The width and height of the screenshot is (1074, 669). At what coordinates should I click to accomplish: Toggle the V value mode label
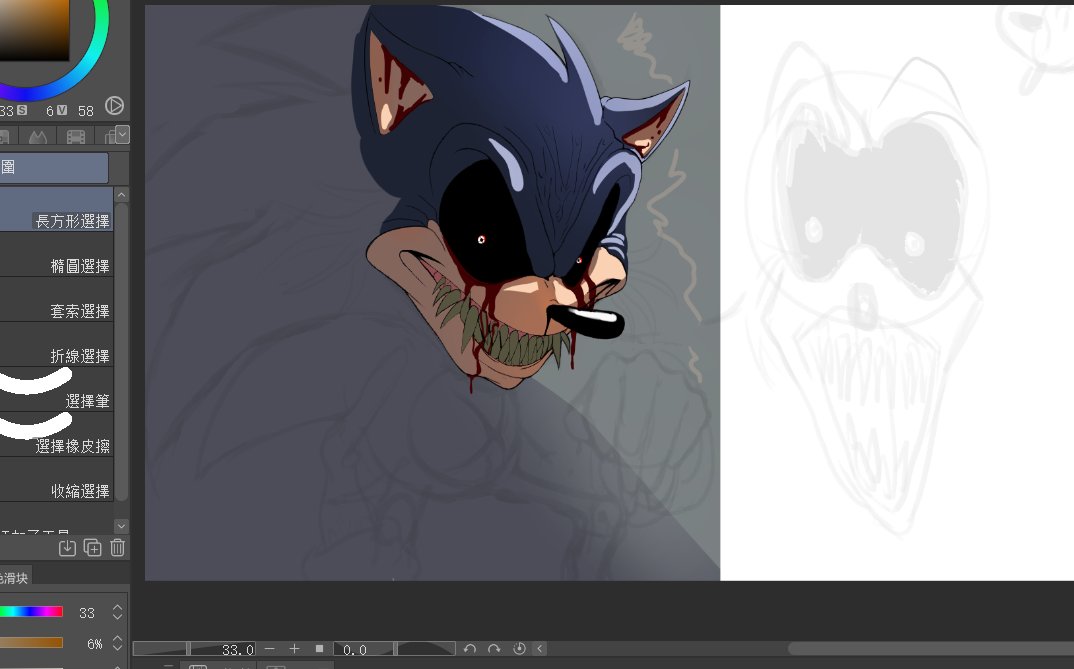tap(62, 110)
